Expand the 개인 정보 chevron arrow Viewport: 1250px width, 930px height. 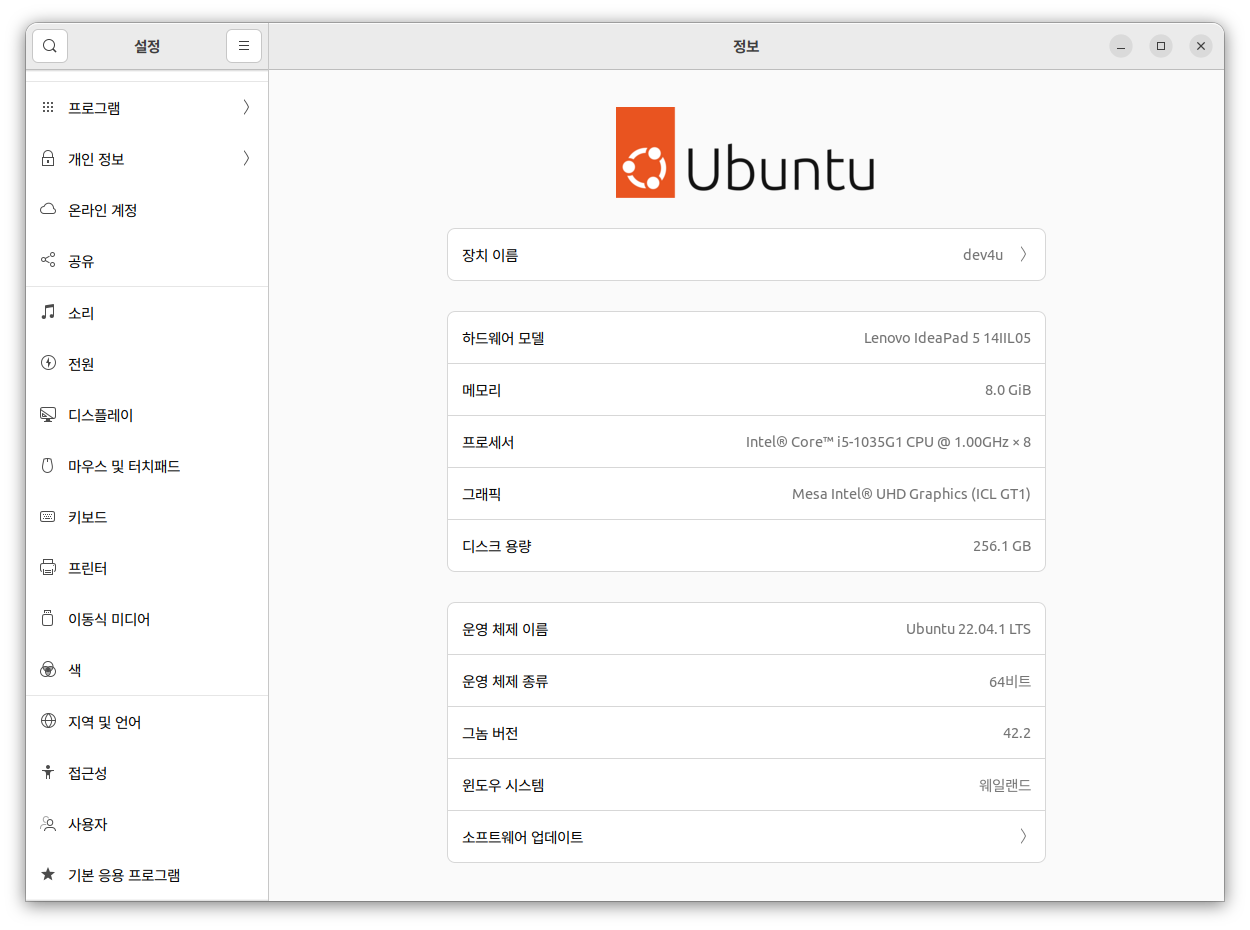246,159
